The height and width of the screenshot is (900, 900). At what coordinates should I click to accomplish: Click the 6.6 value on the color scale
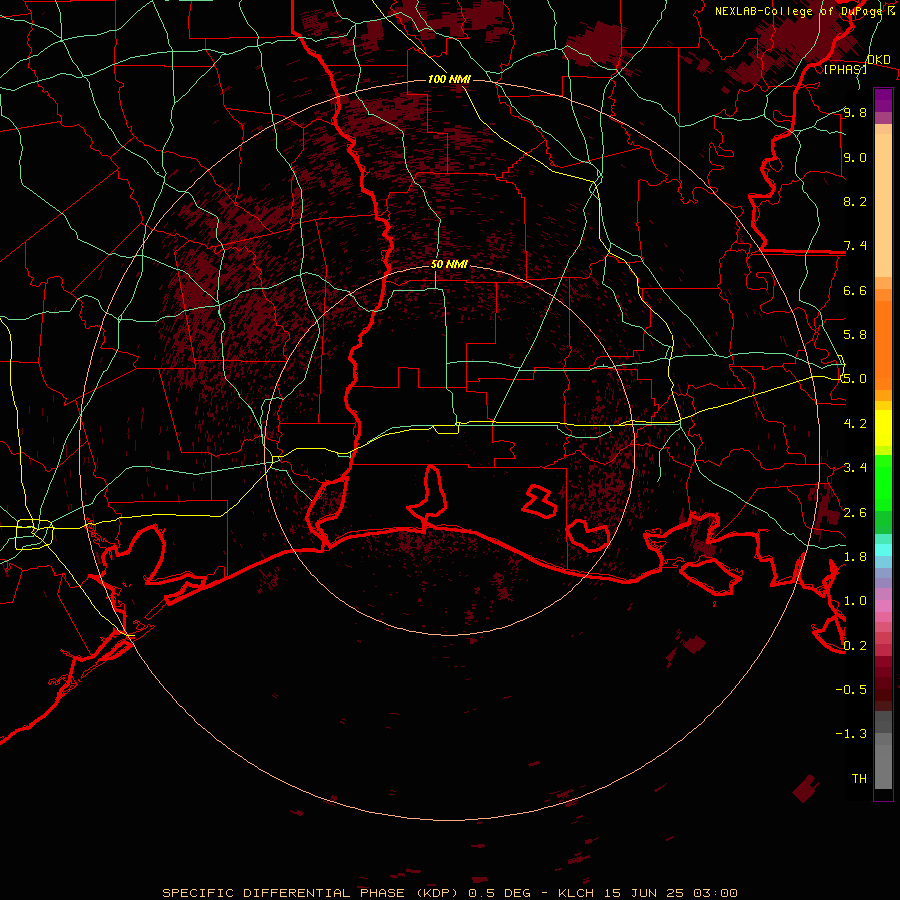[x=855, y=290]
